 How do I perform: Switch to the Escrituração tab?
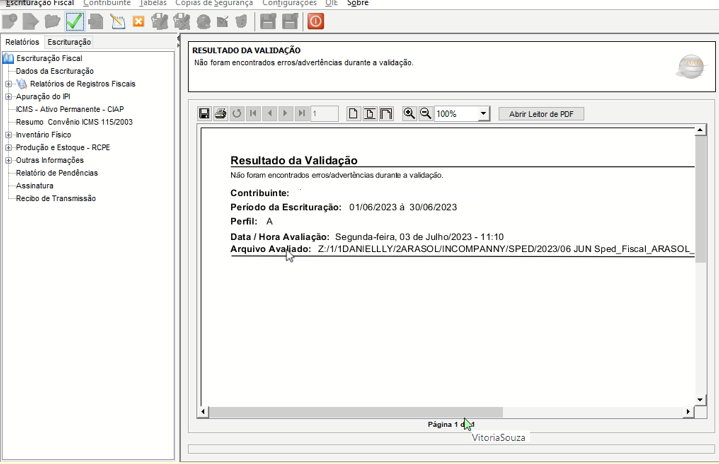click(x=69, y=42)
